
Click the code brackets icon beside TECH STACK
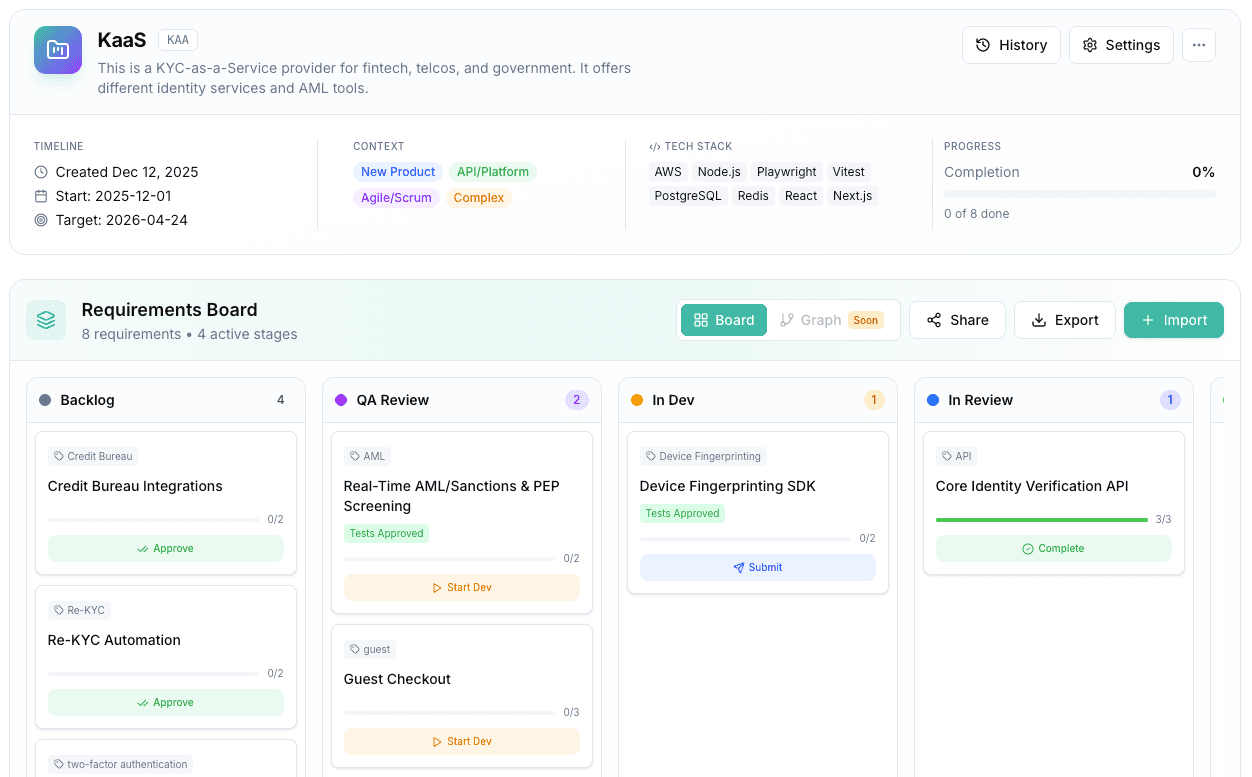tap(655, 146)
